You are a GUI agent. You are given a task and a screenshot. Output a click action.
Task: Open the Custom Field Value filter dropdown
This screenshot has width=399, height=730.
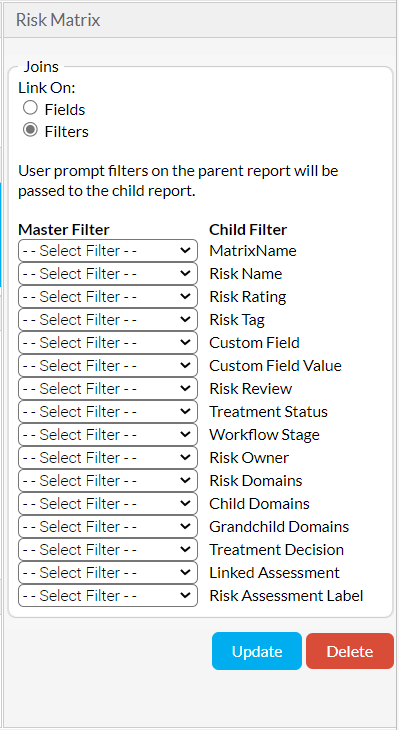click(x=108, y=365)
